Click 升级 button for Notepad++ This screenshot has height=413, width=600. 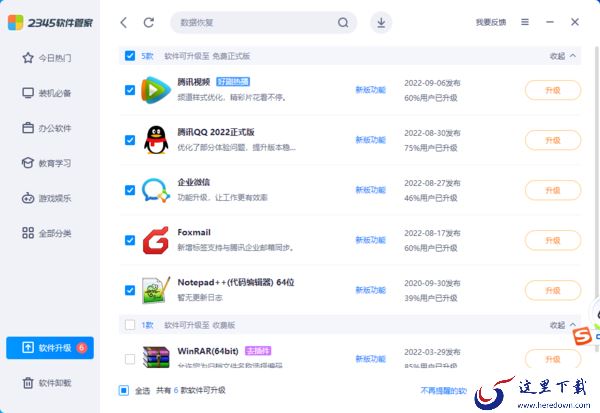click(553, 291)
